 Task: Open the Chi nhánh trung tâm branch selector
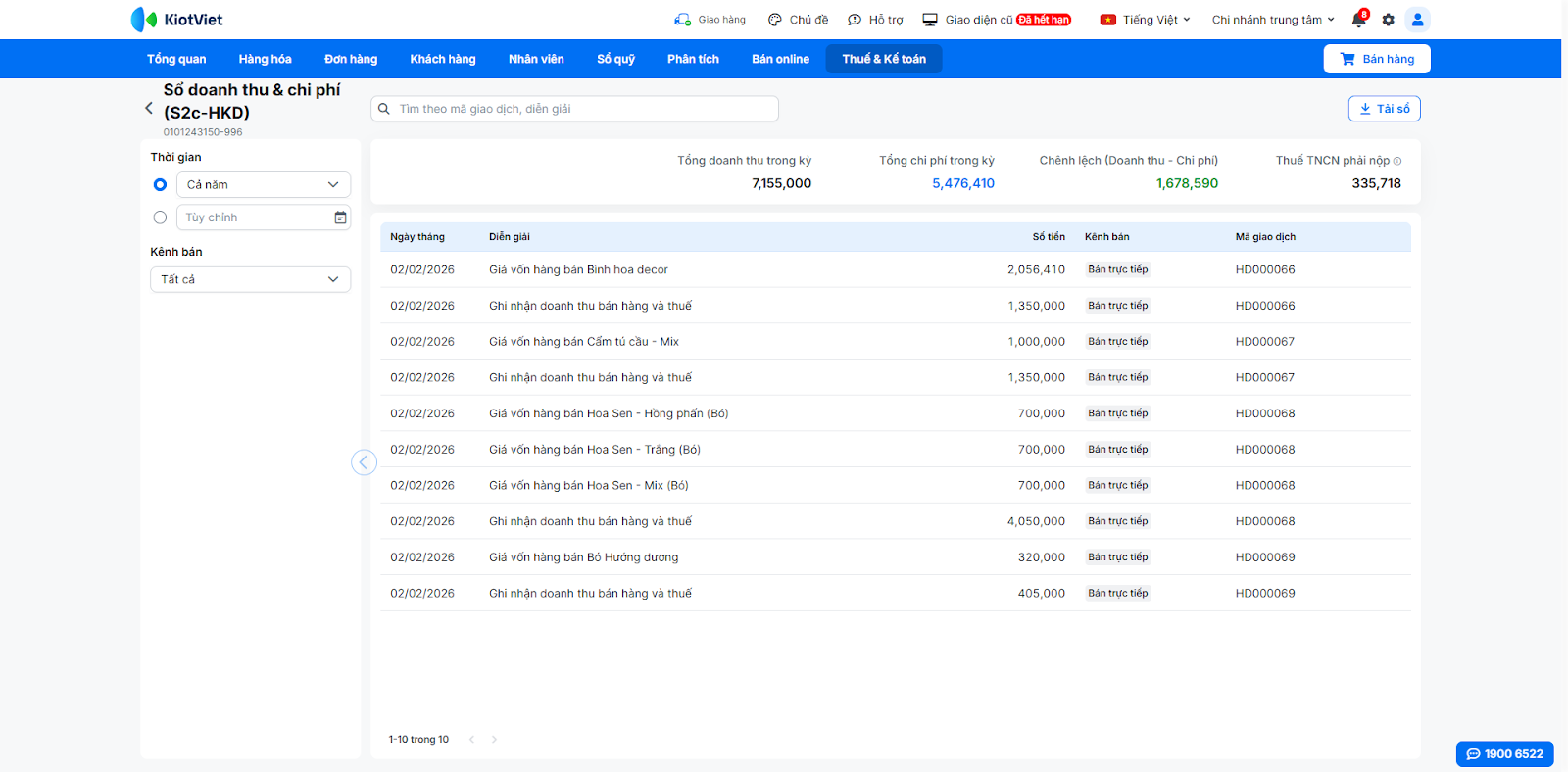(x=1272, y=20)
